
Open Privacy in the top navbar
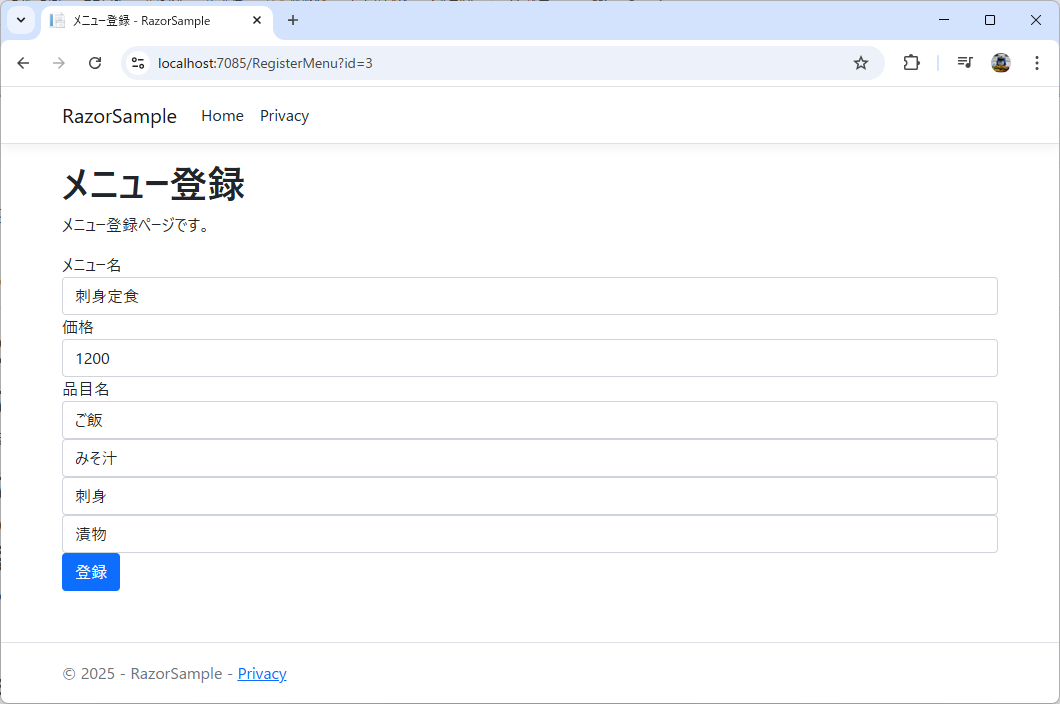(x=284, y=116)
